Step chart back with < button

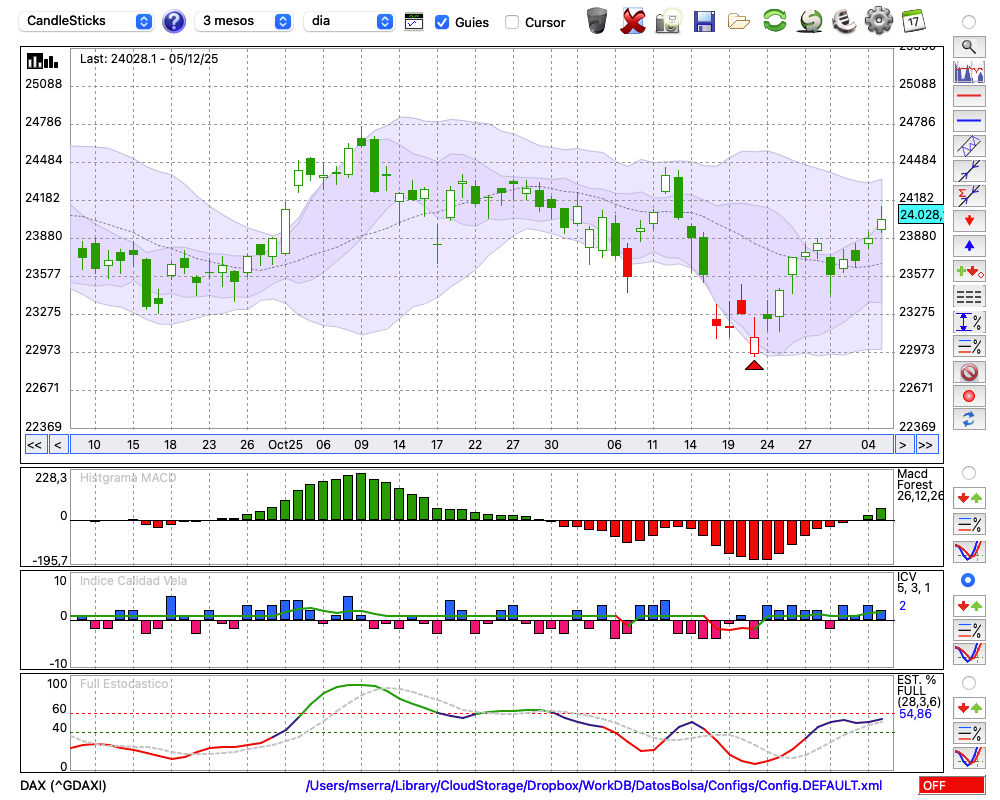point(58,445)
